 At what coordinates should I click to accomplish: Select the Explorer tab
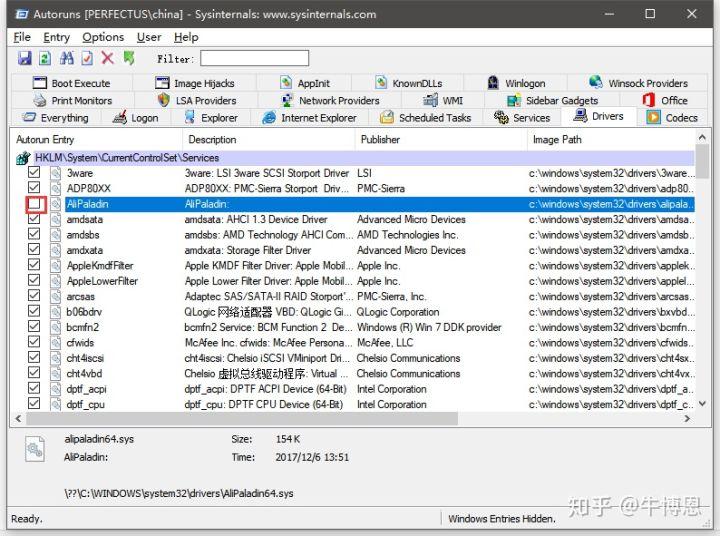tap(211, 118)
